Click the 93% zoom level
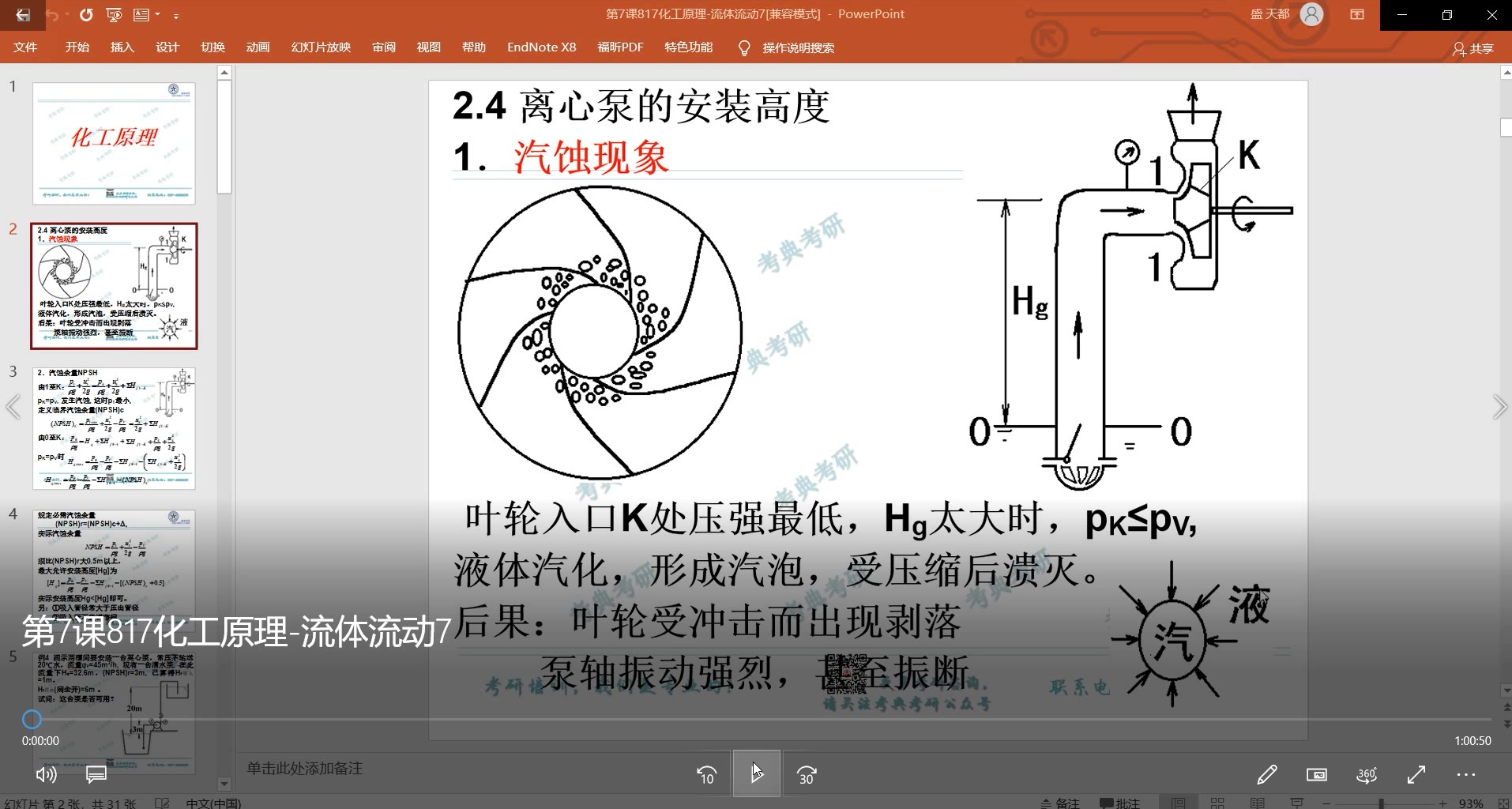Screen dimensions: 1512x809 [x=1471, y=803]
